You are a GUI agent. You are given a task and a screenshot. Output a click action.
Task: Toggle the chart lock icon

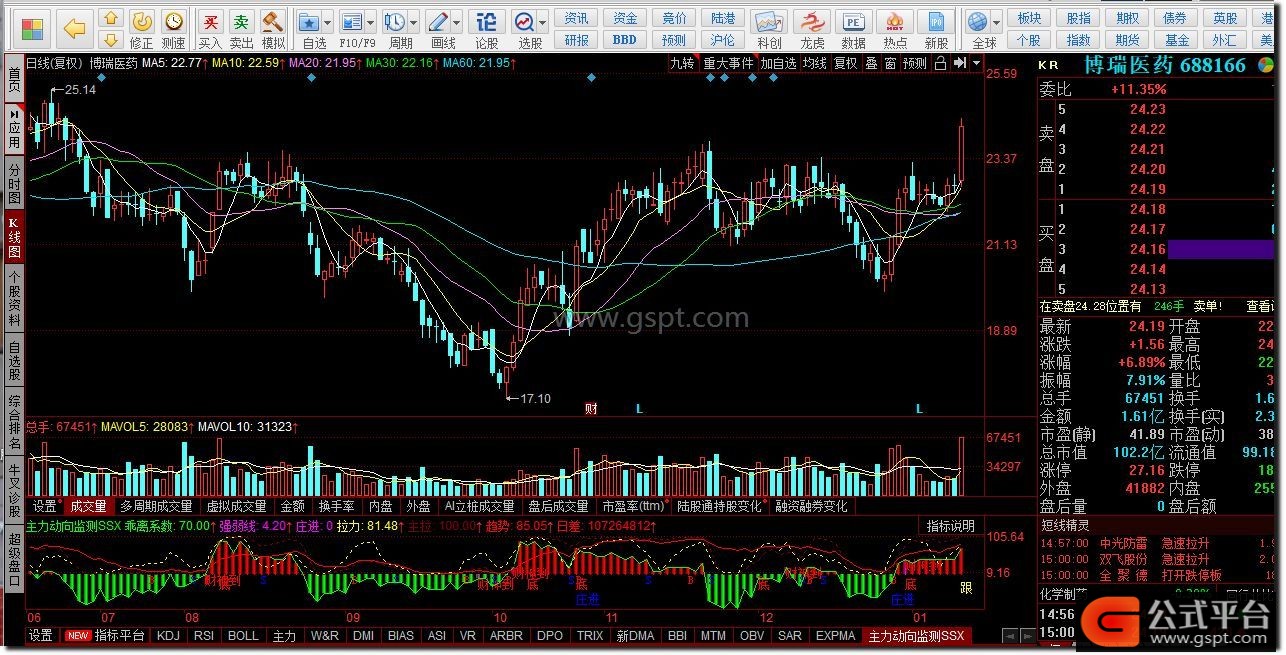[x=939, y=63]
